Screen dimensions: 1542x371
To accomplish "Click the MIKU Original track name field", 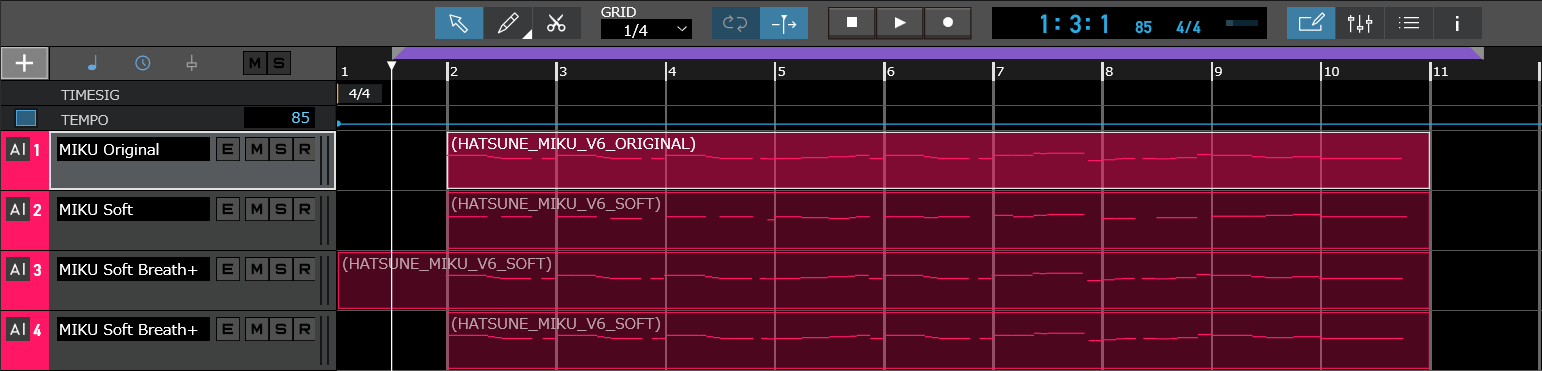I will pos(133,150).
